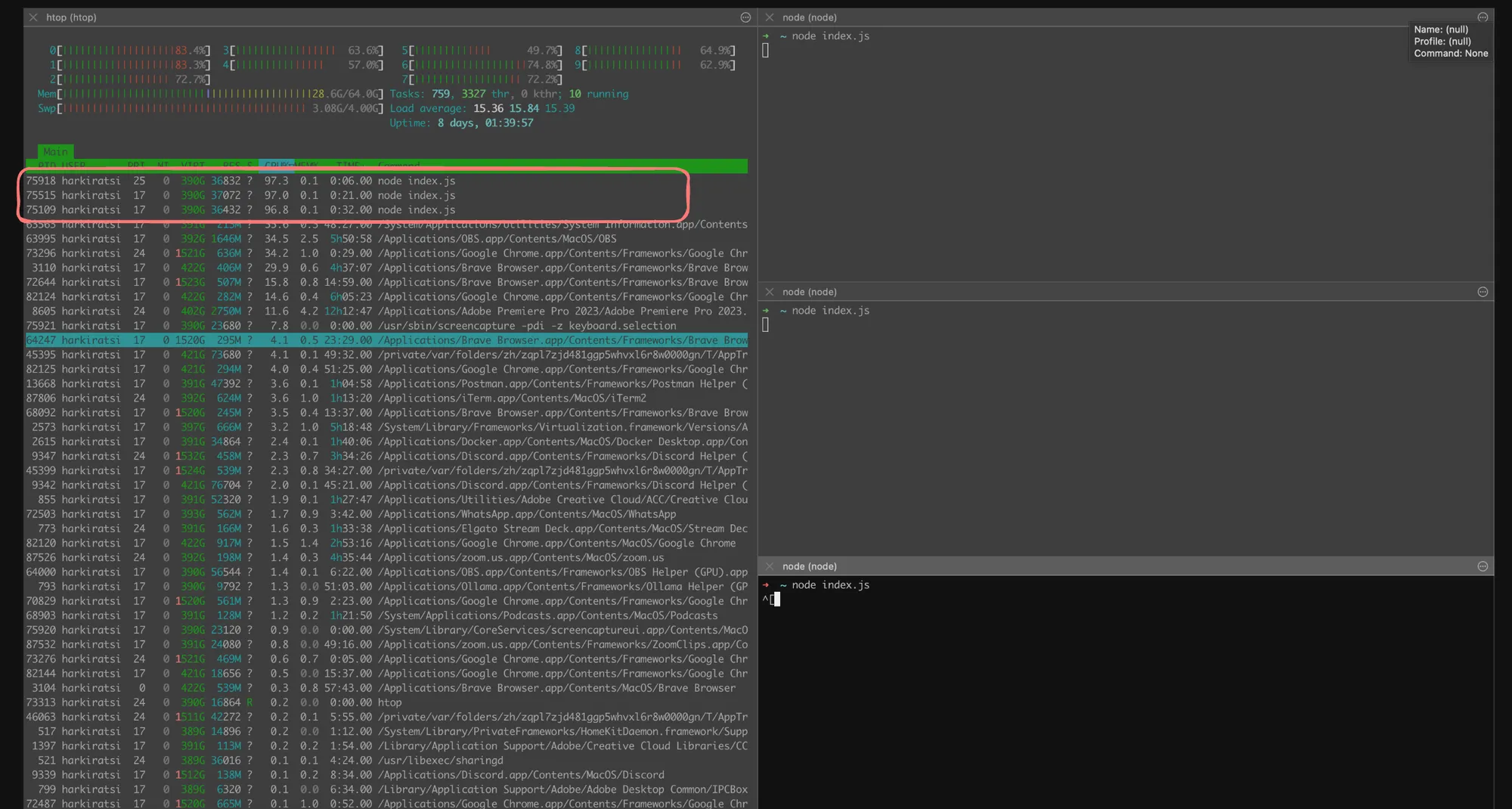Open the middle node pane options menu icon

point(1483,292)
